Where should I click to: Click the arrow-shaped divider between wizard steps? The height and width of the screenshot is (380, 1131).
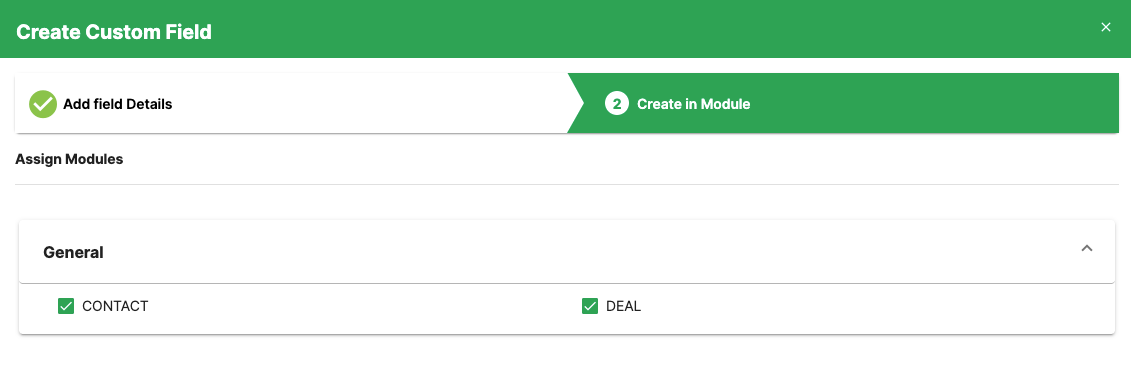[x=576, y=103]
